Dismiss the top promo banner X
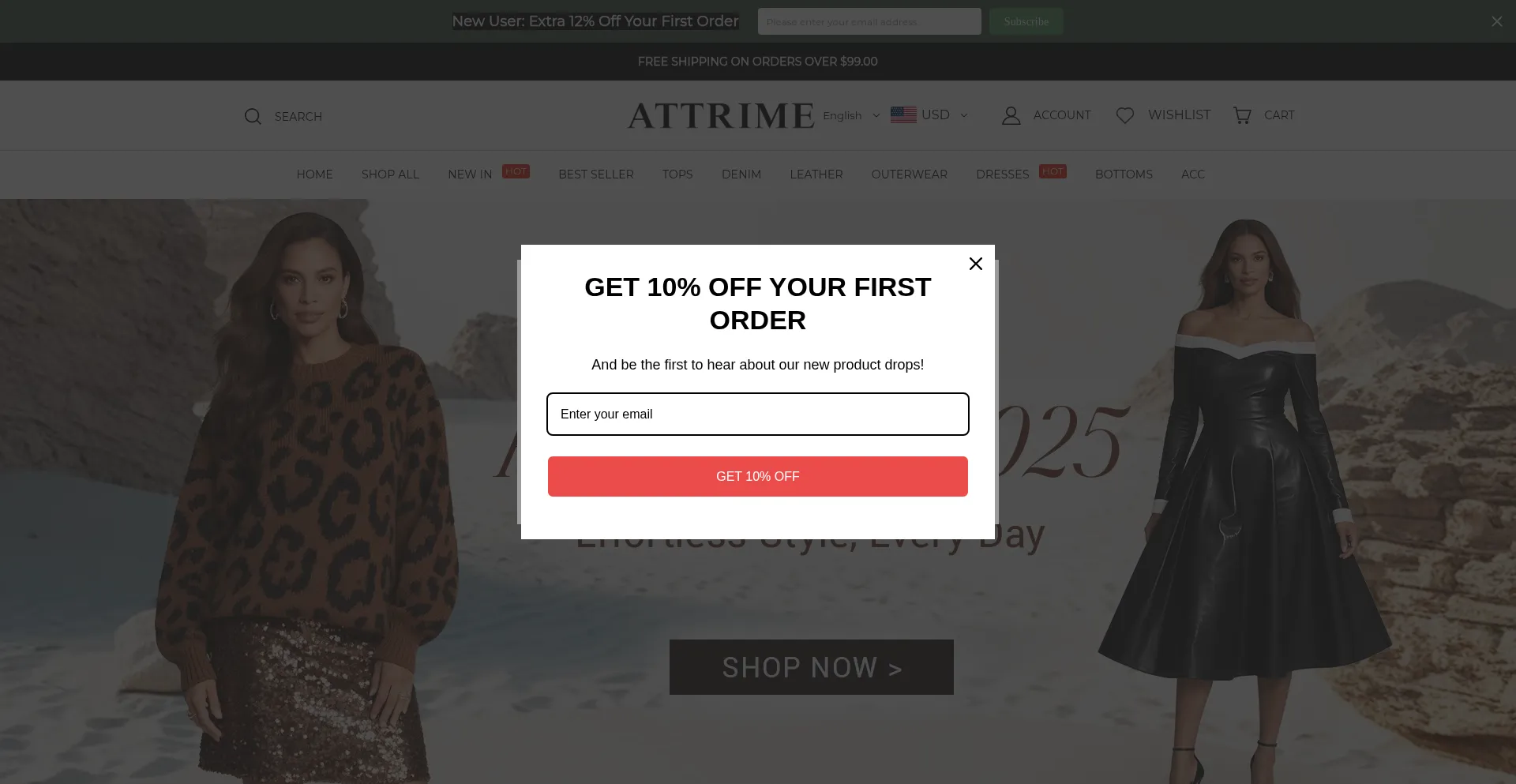 pos(1496,21)
